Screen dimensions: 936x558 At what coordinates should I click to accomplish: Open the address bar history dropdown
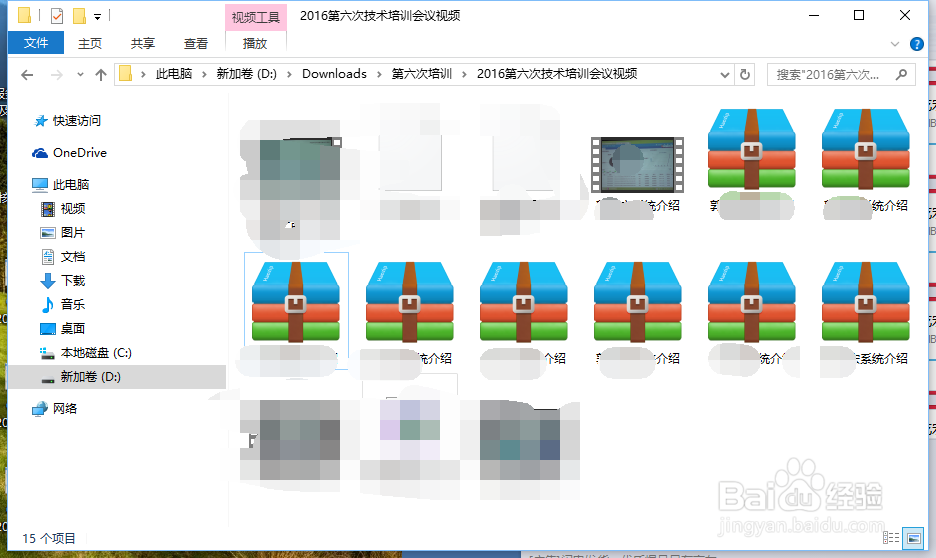[725, 75]
